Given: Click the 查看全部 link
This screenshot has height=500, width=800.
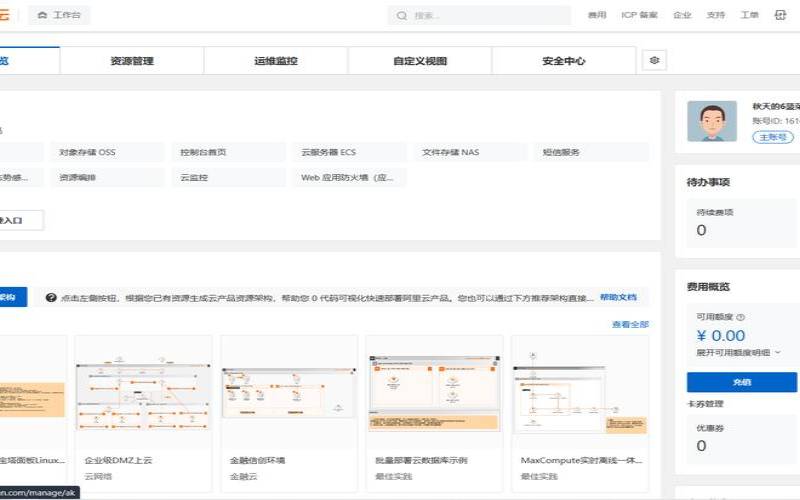Looking at the screenshot, I should tap(630, 324).
